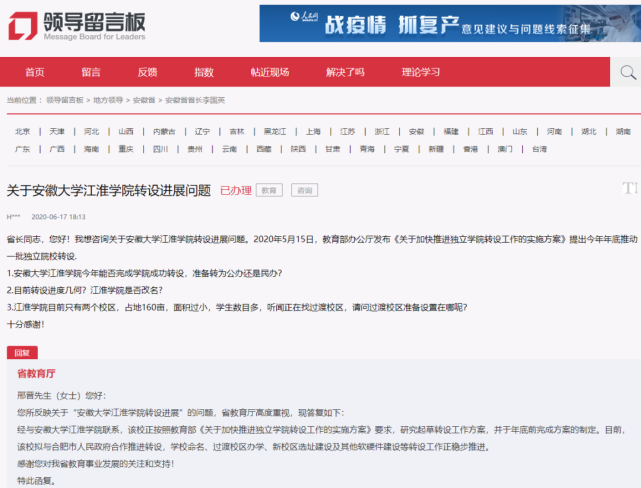Screen dimensions: 641x488
Task: Click breadcrumb link 领导留言板
Action: click(x=65, y=100)
